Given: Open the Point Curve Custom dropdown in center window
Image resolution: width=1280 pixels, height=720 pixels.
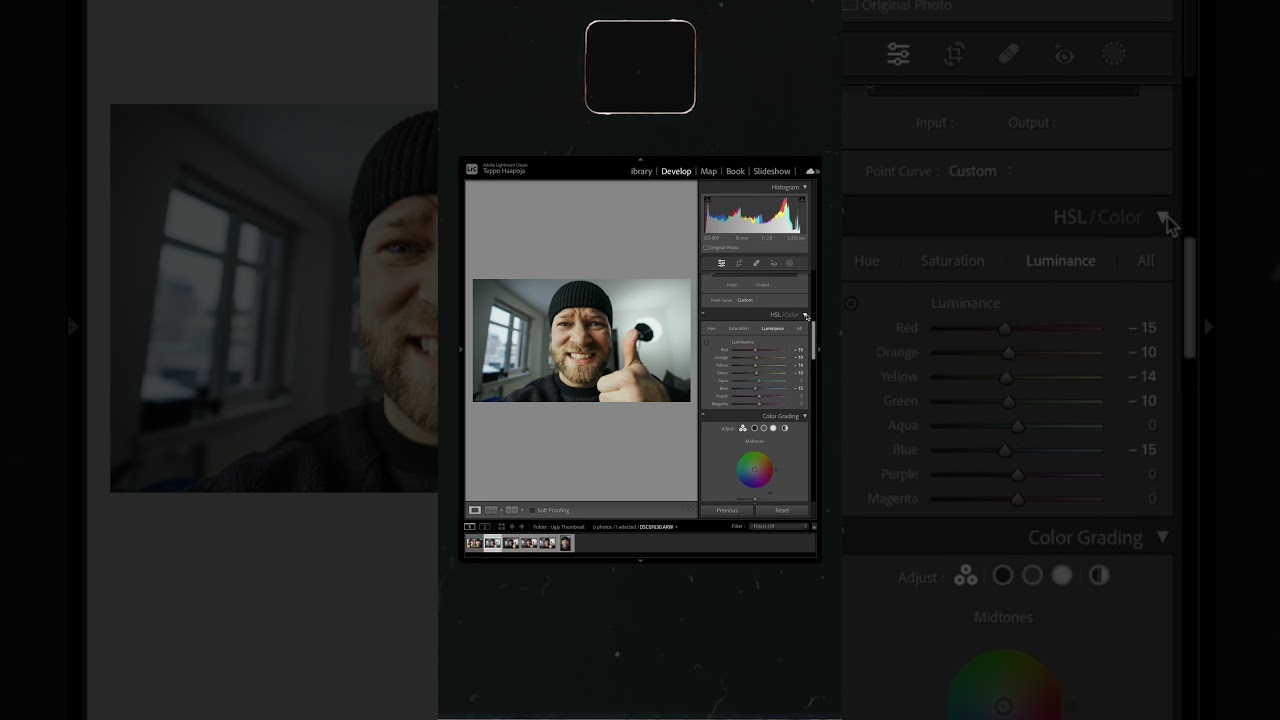Looking at the screenshot, I should coord(747,300).
